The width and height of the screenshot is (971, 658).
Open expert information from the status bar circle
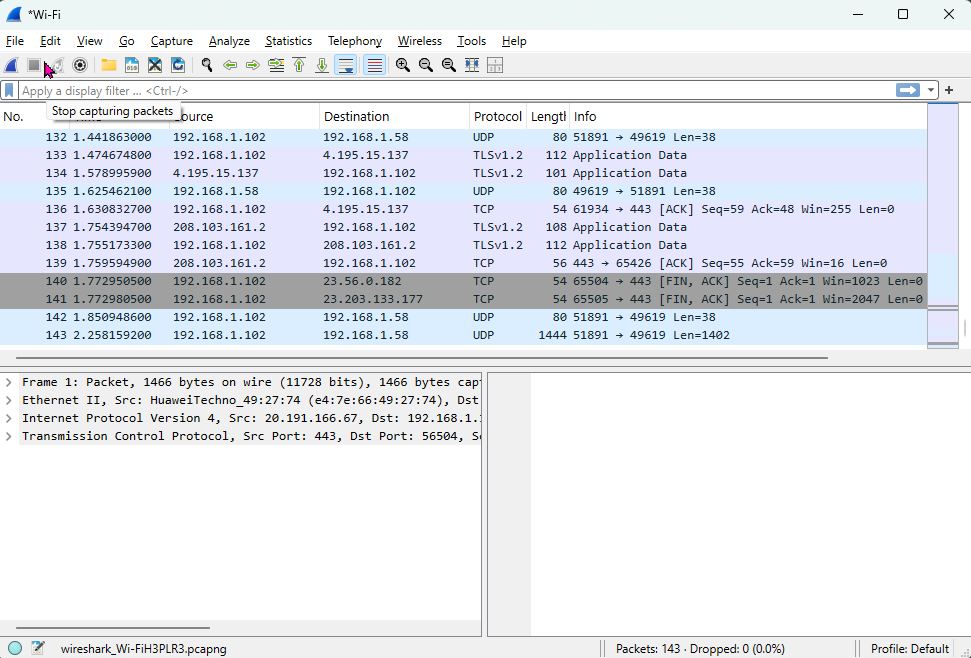click(15, 648)
